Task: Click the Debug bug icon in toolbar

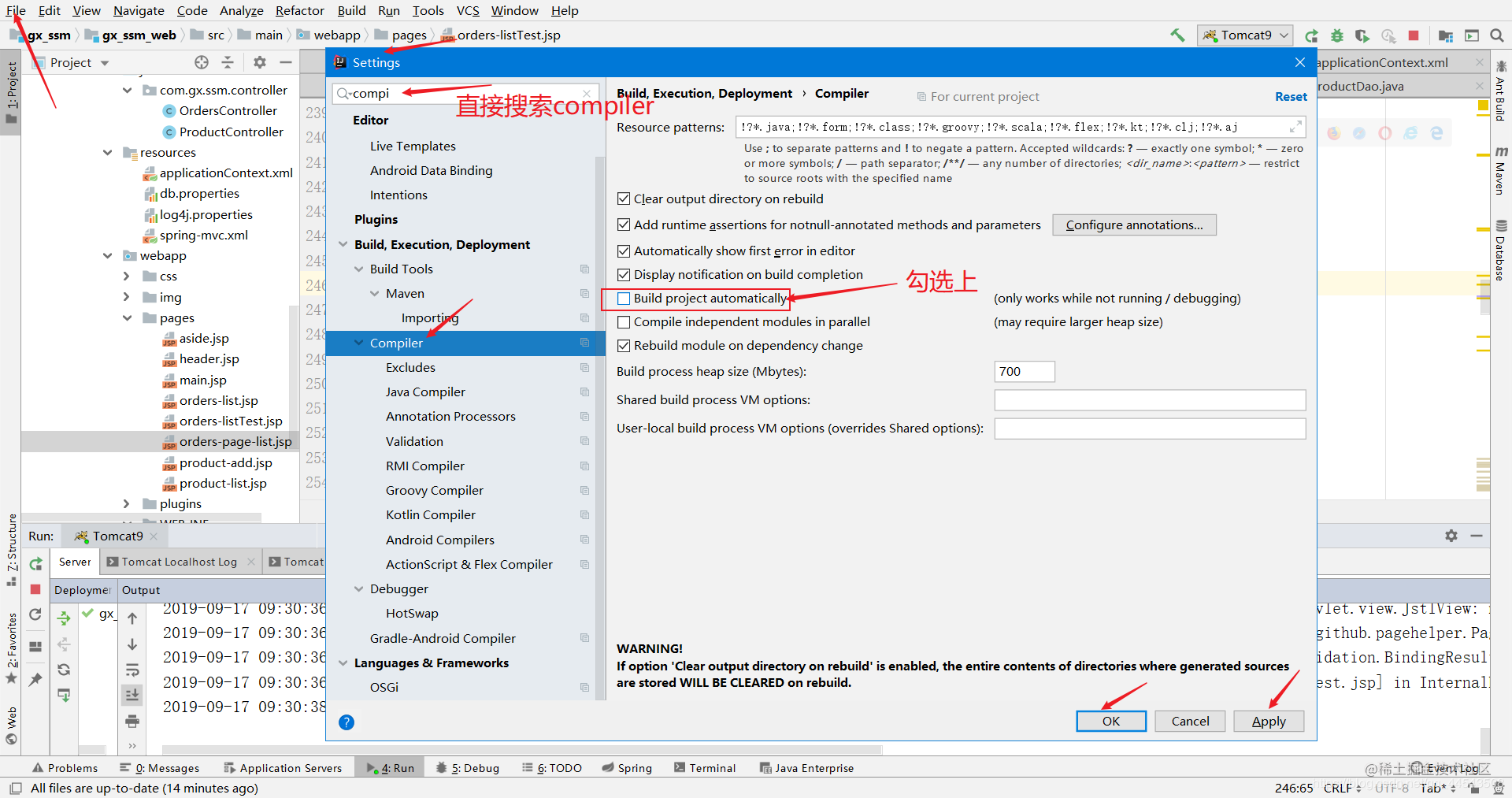Action: click(x=1337, y=35)
